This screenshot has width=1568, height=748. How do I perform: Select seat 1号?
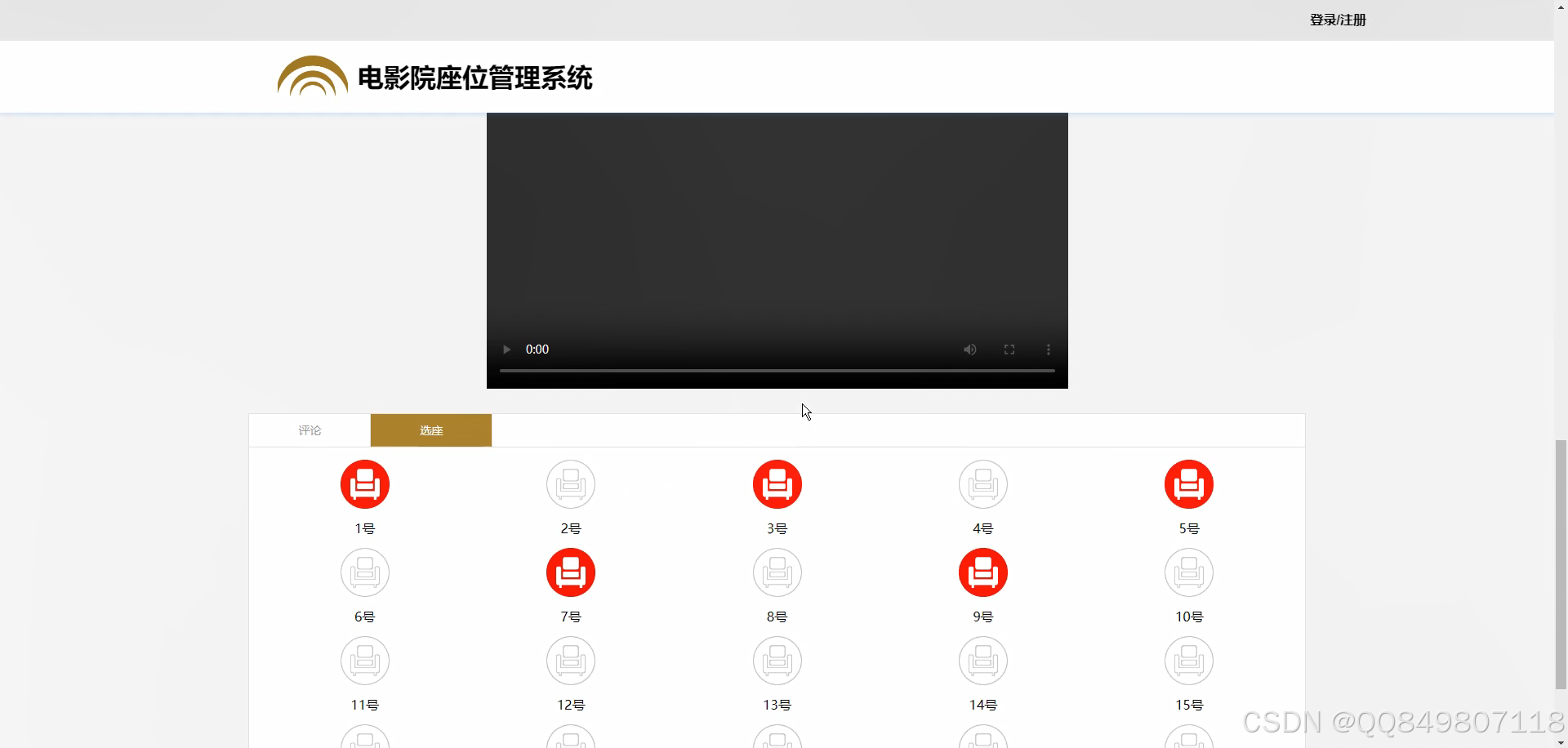pos(364,483)
